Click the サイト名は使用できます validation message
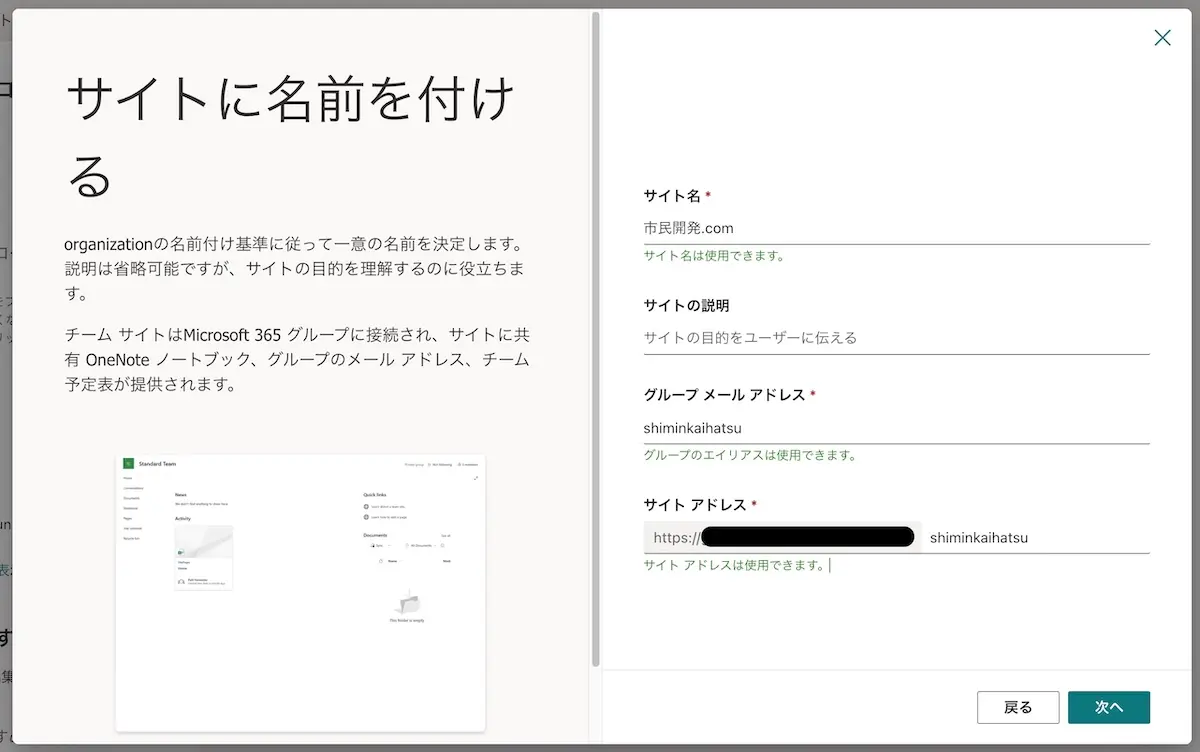This screenshot has height=752, width=1200. coord(714,256)
